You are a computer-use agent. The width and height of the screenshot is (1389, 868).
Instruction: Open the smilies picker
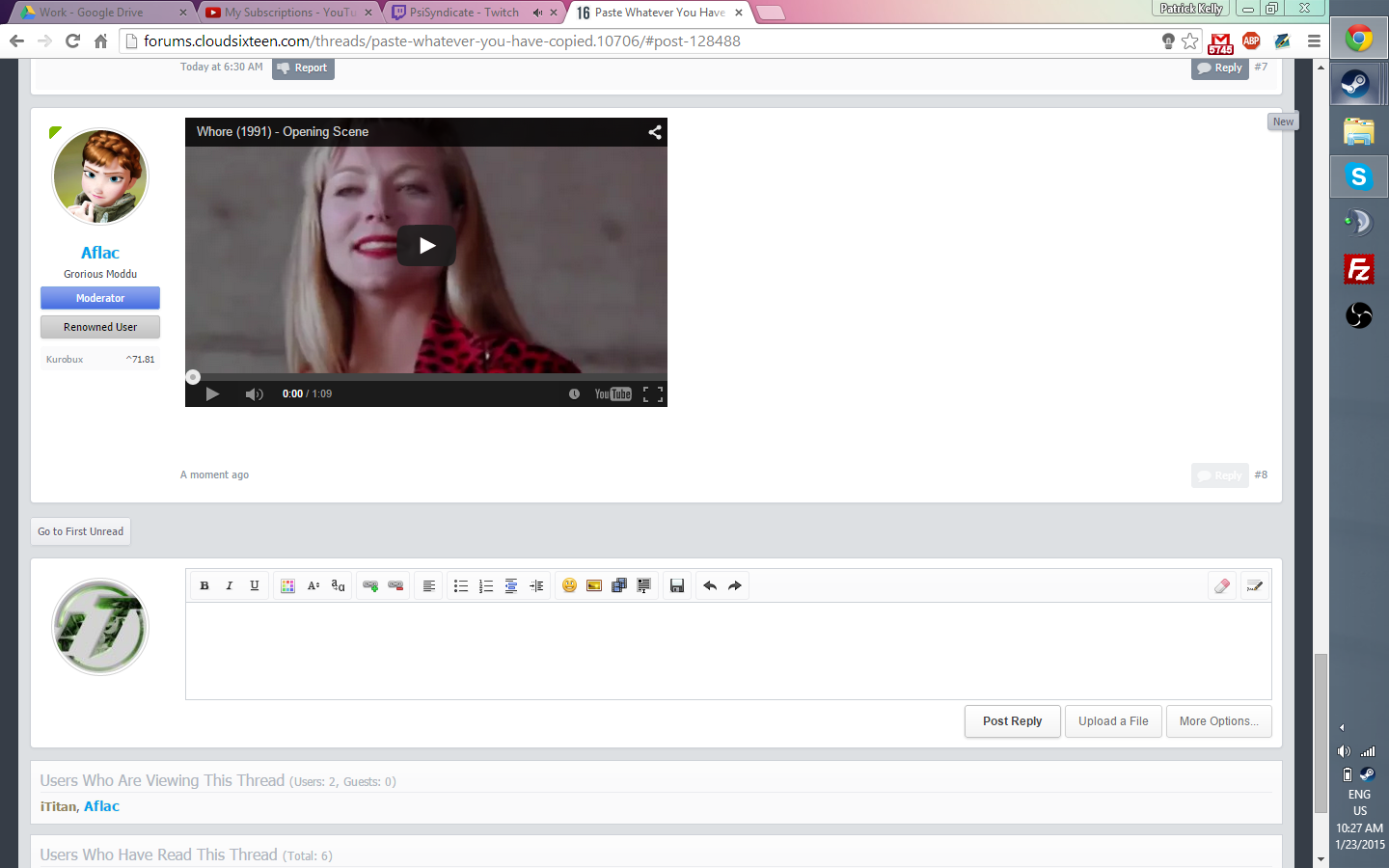tap(569, 585)
